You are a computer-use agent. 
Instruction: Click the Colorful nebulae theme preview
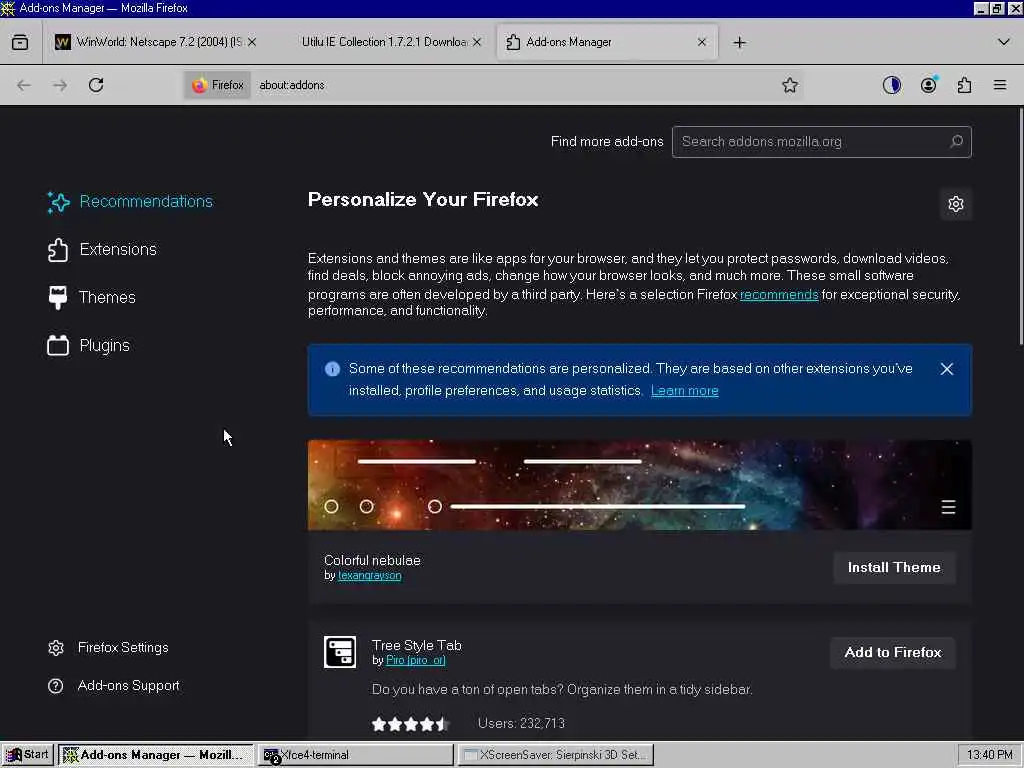click(640, 485)
